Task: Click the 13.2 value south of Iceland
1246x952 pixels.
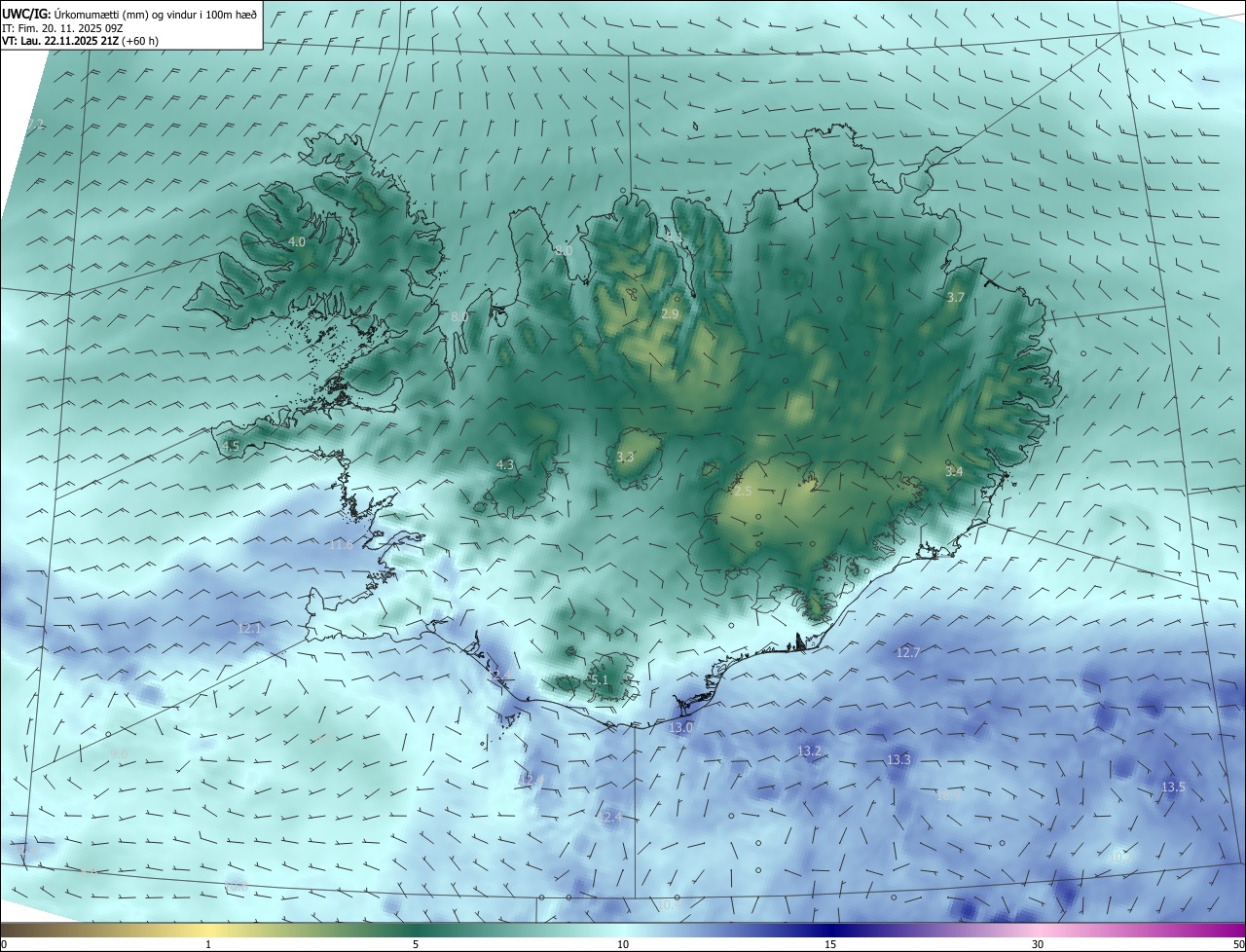Action: (x=810, y=751)
